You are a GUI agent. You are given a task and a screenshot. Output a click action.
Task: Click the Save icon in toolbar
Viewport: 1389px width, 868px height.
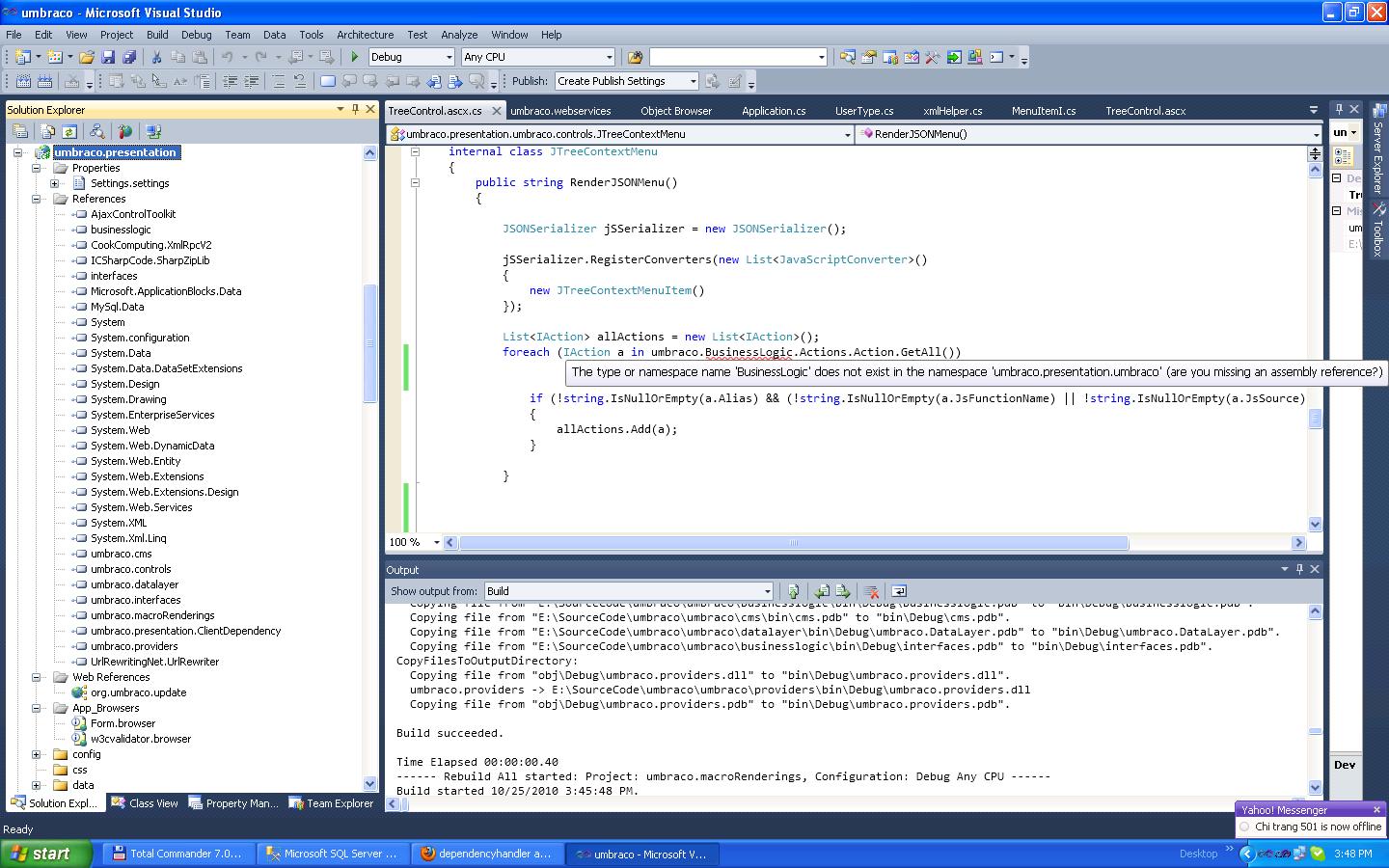(x=108, y=57)
